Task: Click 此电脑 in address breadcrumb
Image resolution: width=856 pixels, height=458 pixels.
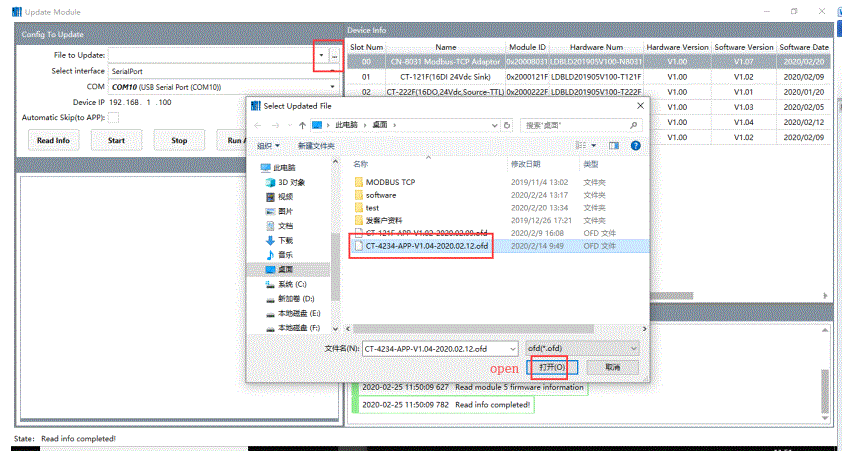Action: [x=346, y=126]
